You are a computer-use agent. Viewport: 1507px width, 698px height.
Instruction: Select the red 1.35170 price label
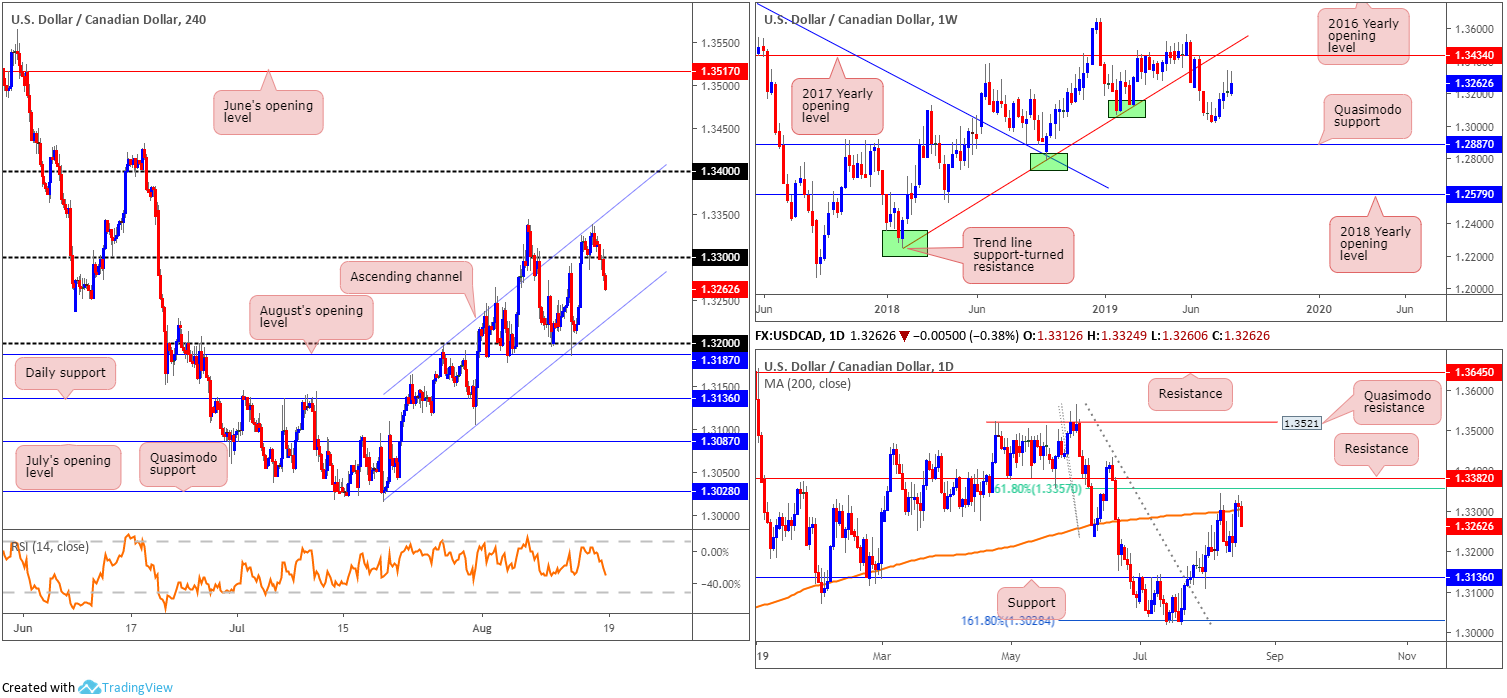click(x=721, y=72)
